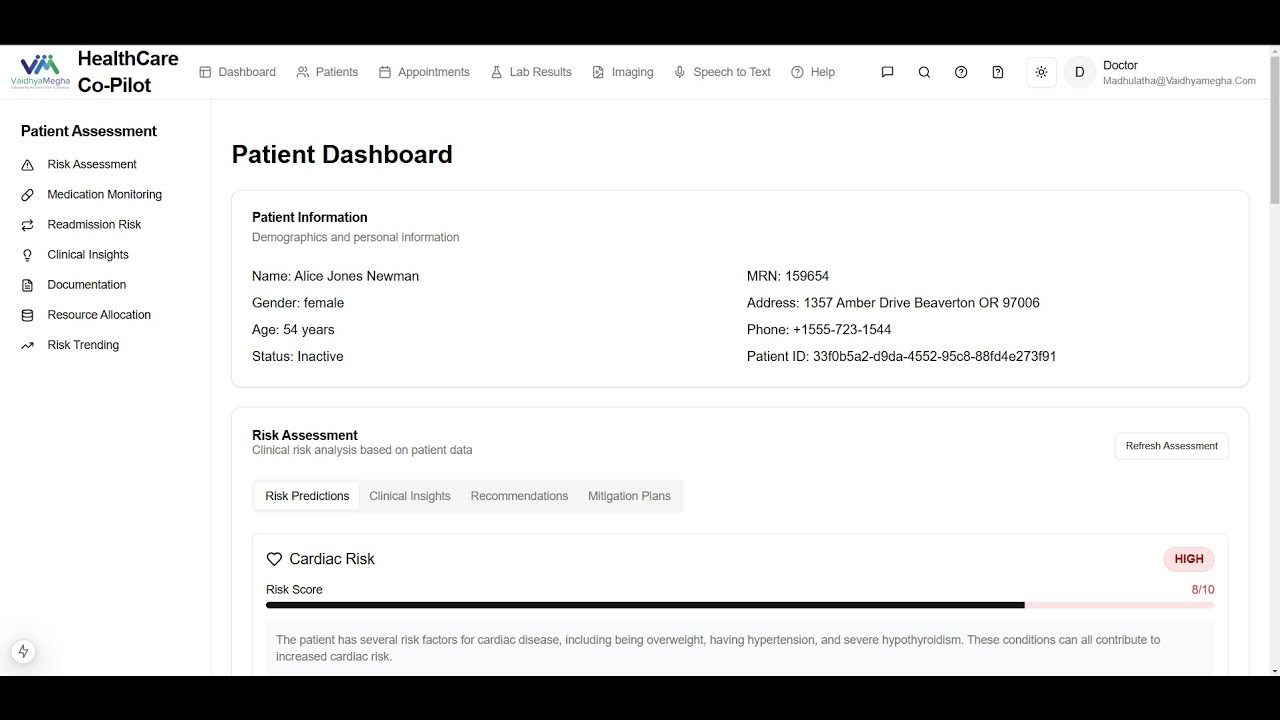1280x720 pixels.
Task: Open the Patients menu item
Action: [327, 72]
